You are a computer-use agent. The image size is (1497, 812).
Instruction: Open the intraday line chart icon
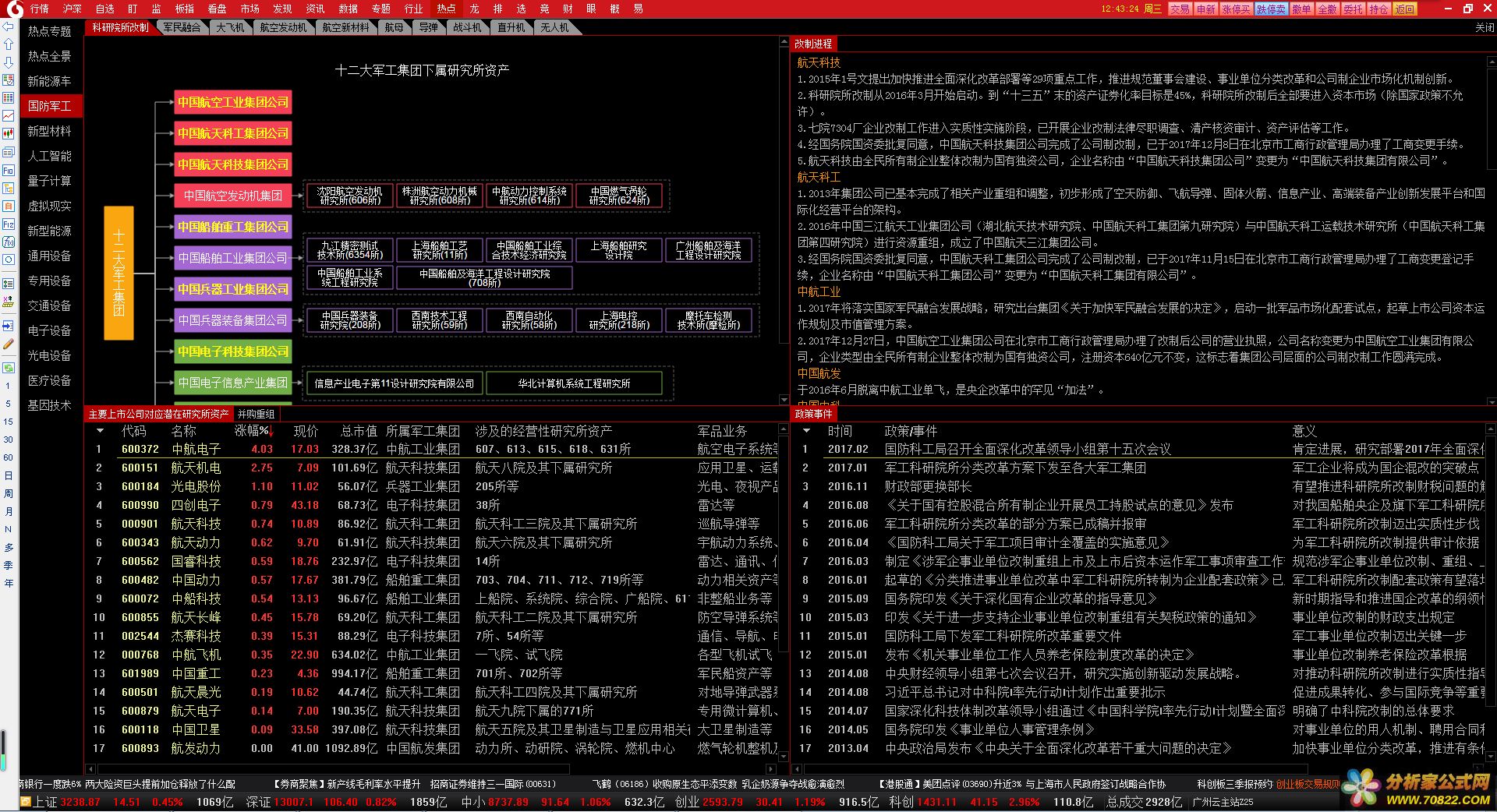[x=9, y=116]
